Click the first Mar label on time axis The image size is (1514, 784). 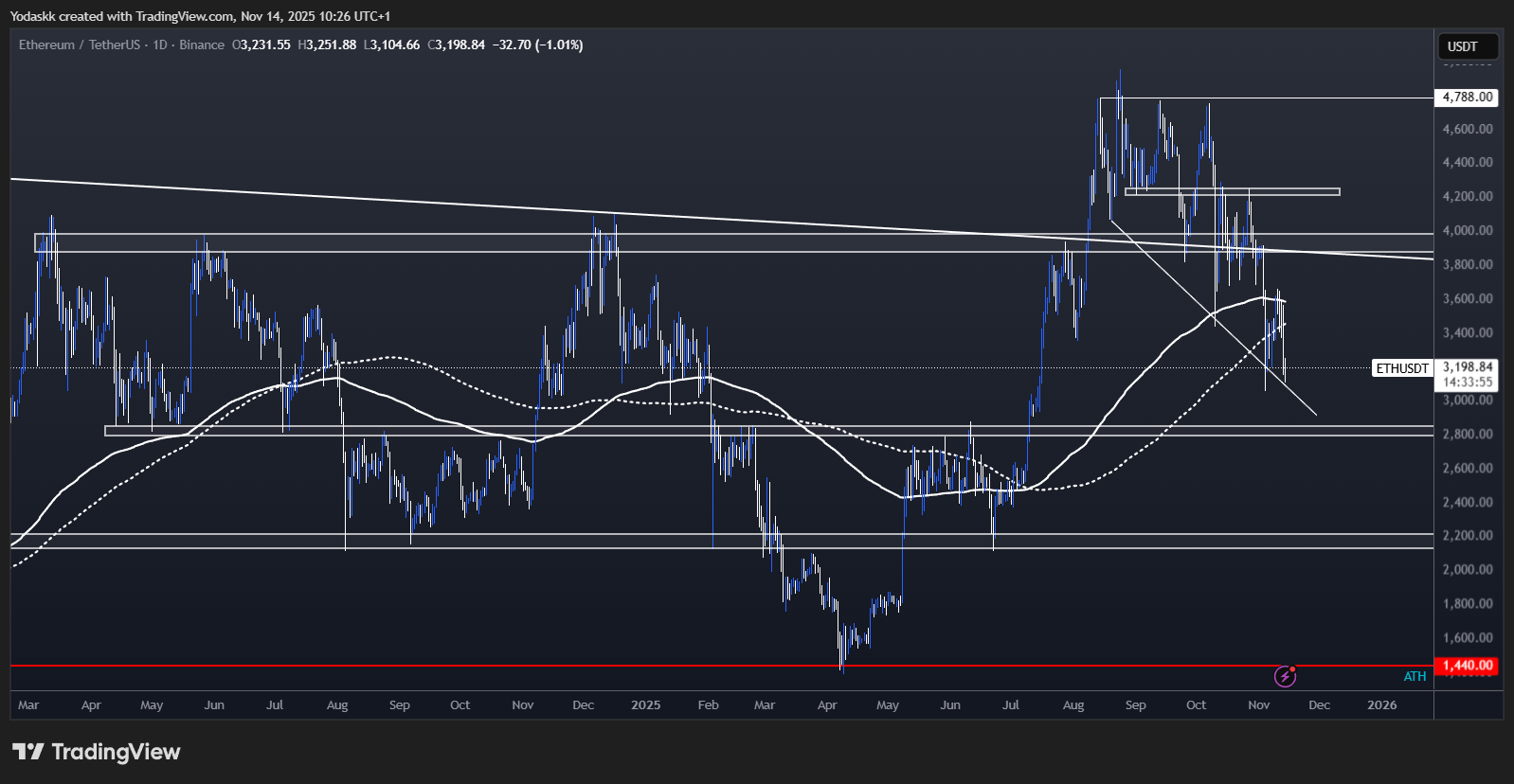tap(28, 705)
